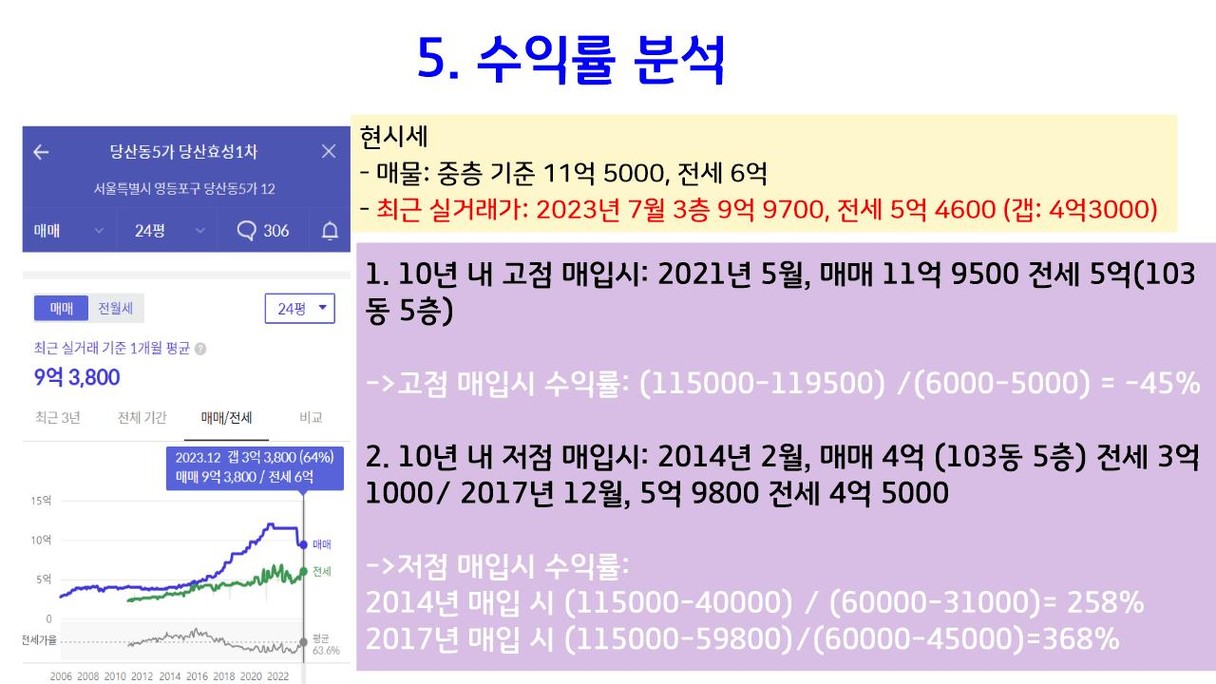Select the 매매 toggle button
Screen dimensions: 1216x684
point(61,309)
